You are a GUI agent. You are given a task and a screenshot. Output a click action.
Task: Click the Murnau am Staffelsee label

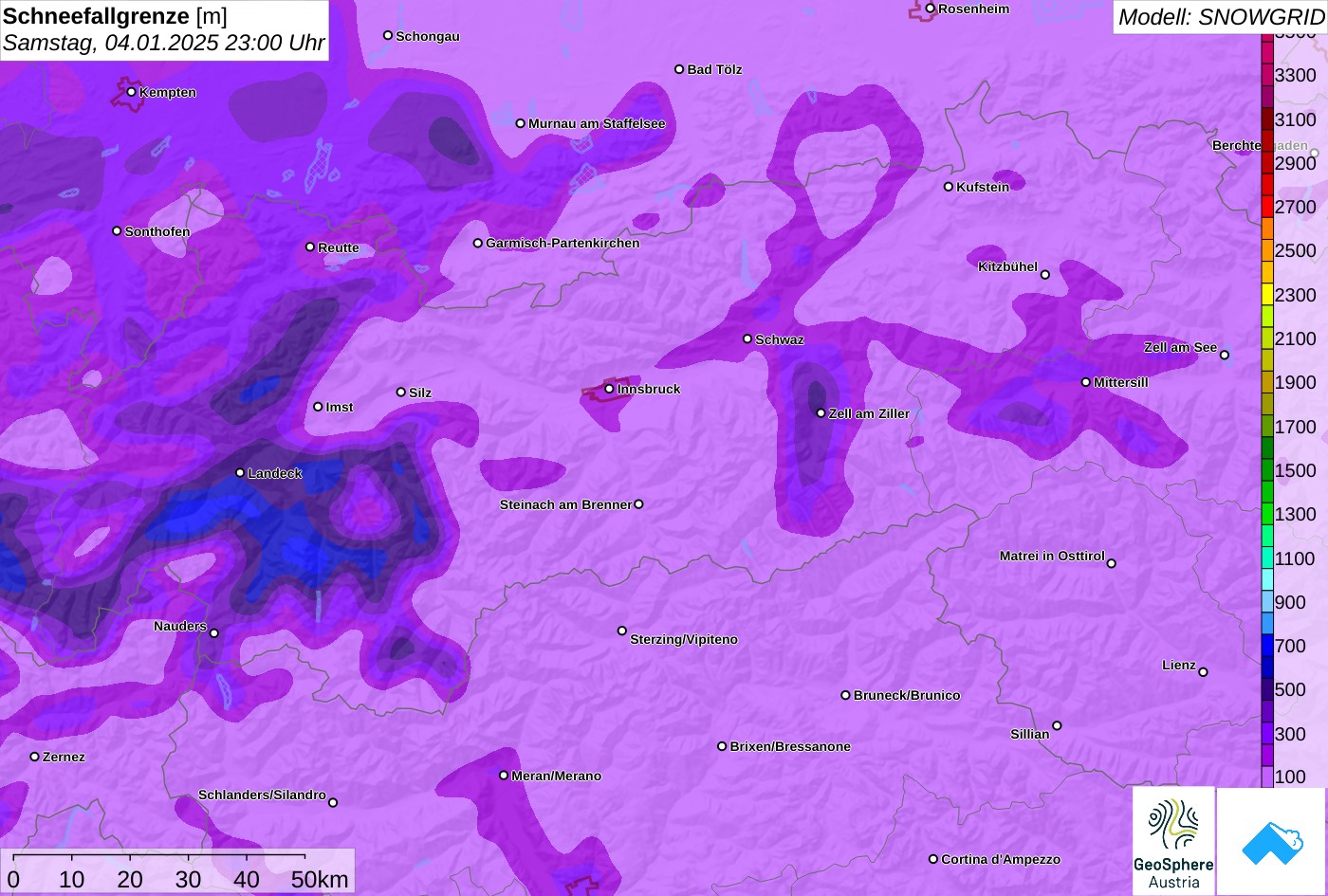pyautogui.click(x=597, y=124)
